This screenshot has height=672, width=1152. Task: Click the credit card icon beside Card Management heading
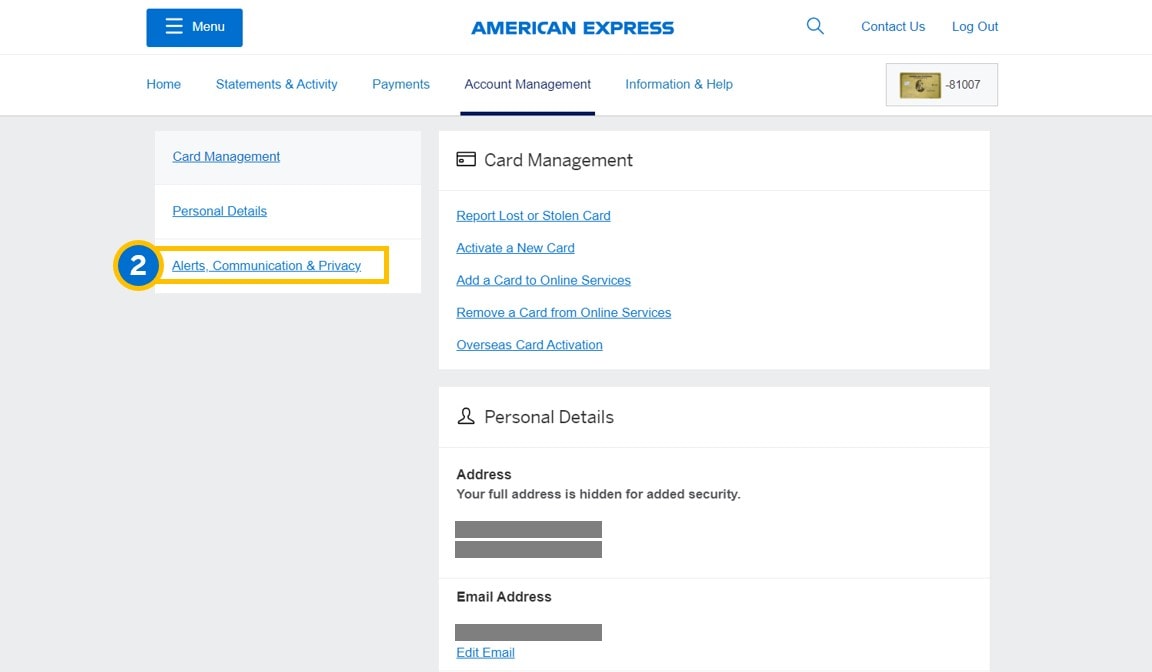click(x=465, y=159)
